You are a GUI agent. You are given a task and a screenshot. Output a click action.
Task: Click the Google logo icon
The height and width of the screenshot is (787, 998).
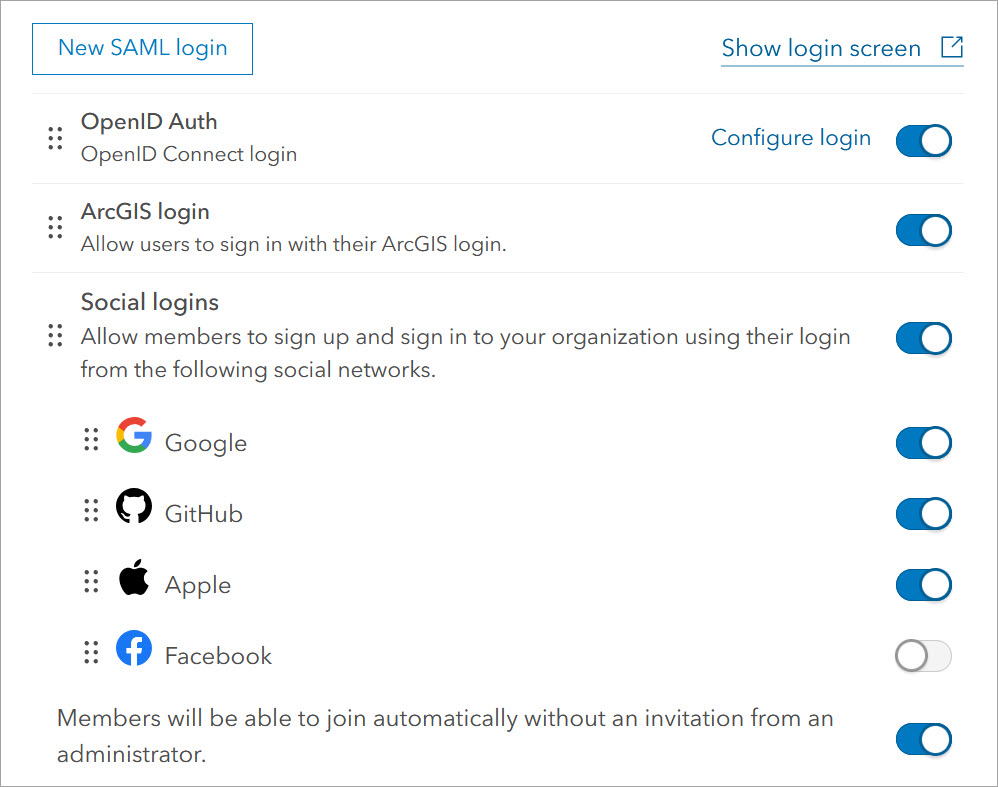(134, 436)
